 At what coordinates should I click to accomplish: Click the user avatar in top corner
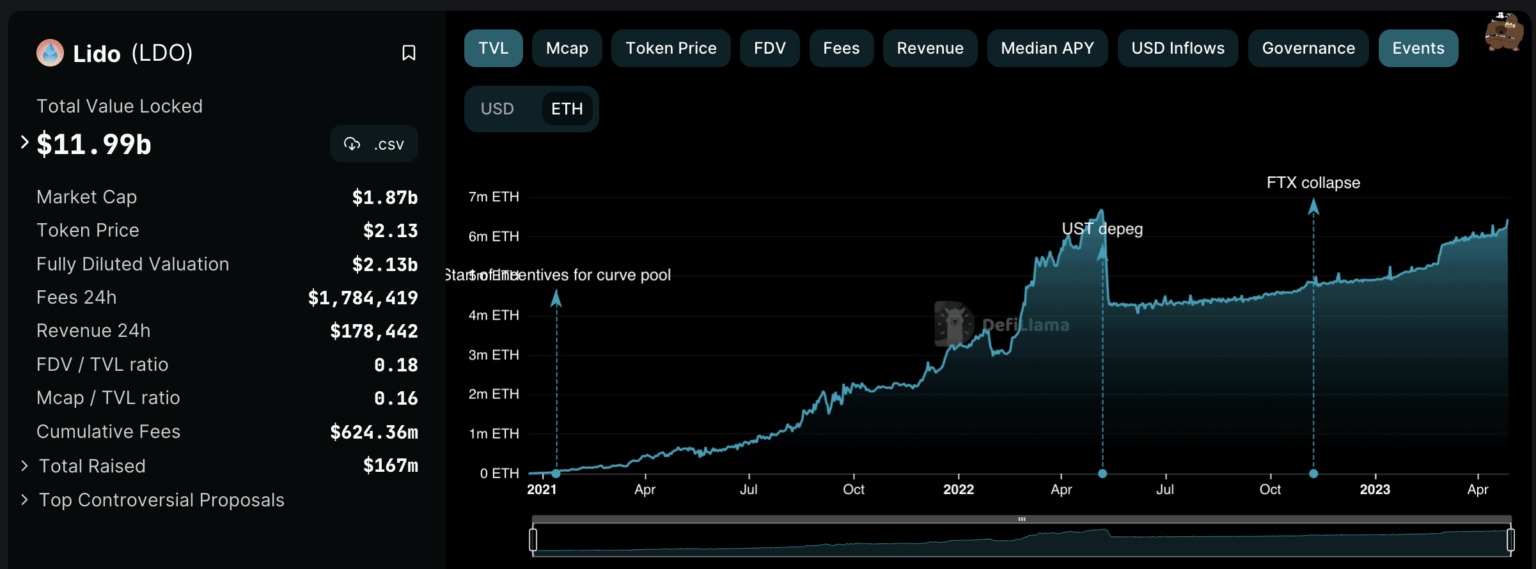(x=1503, y=31)
